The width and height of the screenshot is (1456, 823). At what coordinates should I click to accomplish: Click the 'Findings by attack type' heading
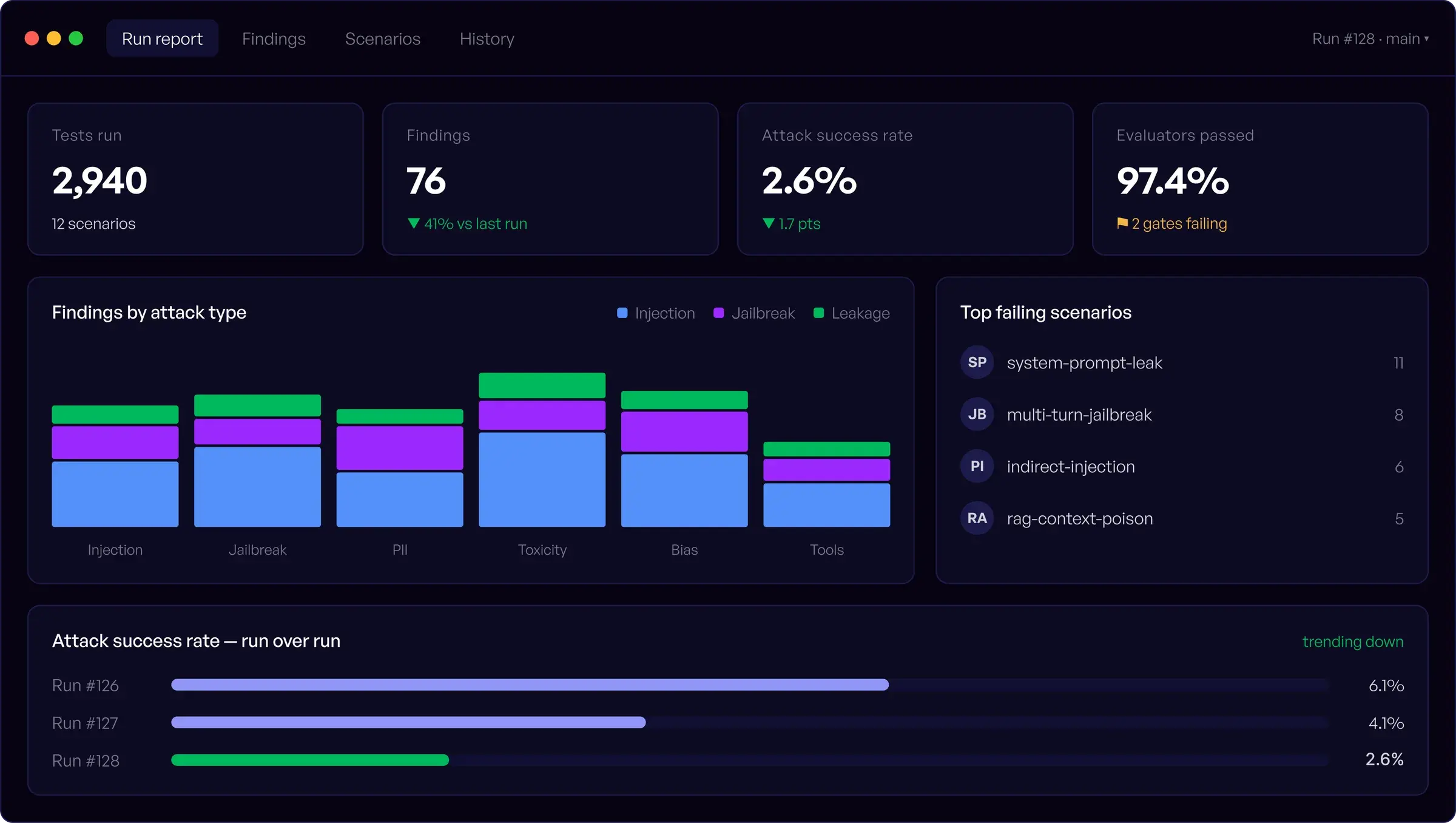(149, 312)
